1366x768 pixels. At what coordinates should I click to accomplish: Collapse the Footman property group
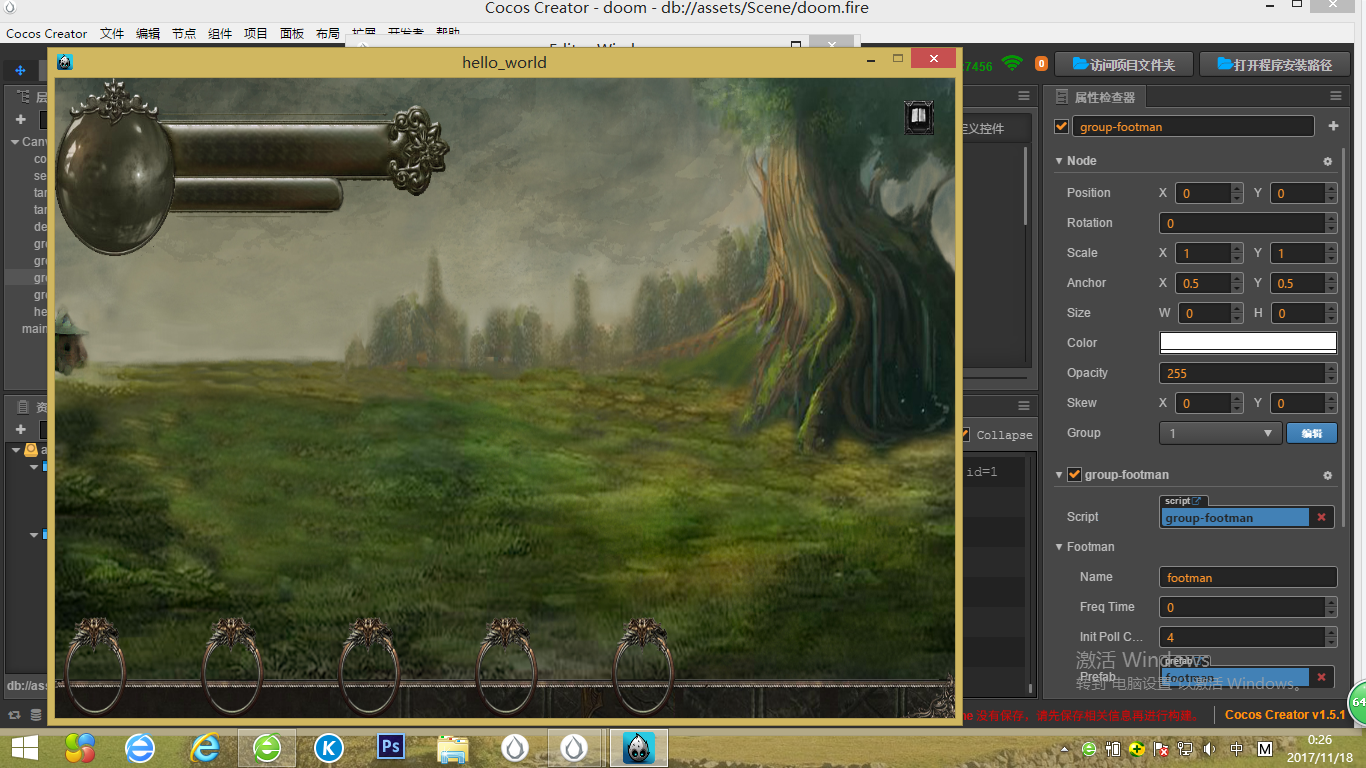[1059, 547]
